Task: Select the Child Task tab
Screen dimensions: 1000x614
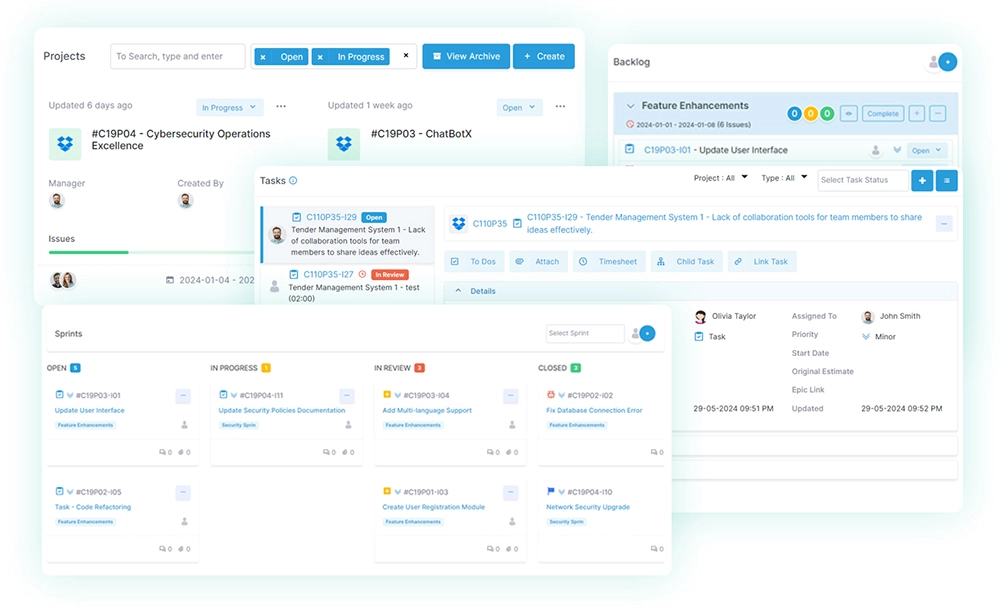Action: tap(686, 261)
